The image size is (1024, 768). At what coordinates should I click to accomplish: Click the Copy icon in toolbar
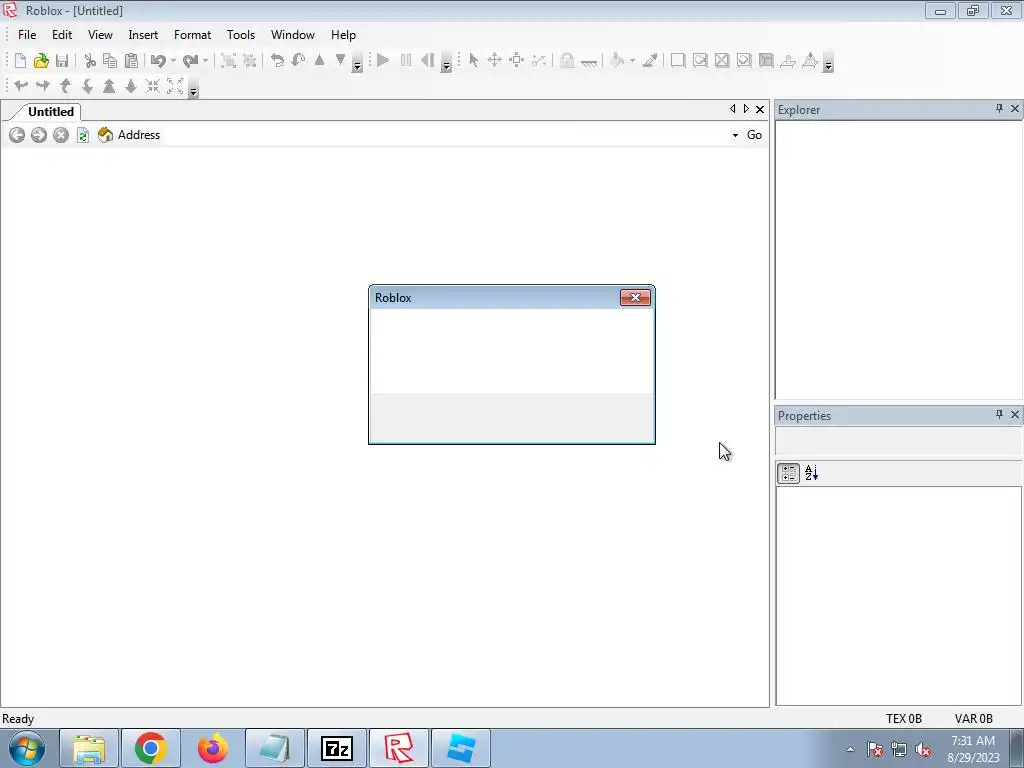click(x=110, y=61)
